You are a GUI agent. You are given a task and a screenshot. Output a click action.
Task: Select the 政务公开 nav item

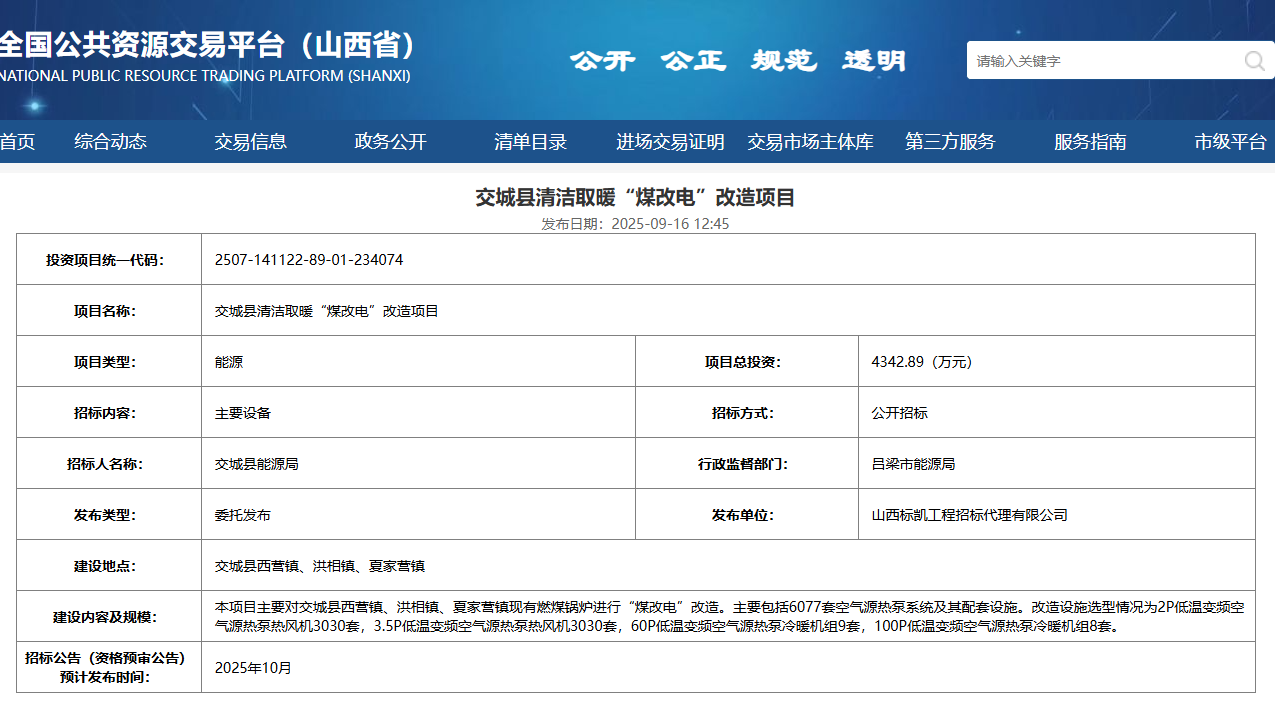390,142
